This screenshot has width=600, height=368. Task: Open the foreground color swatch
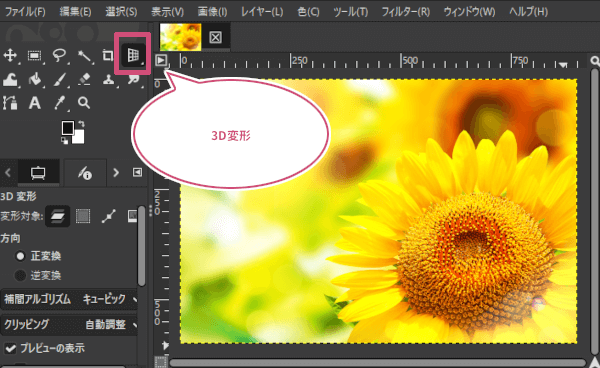pos(68,128)
